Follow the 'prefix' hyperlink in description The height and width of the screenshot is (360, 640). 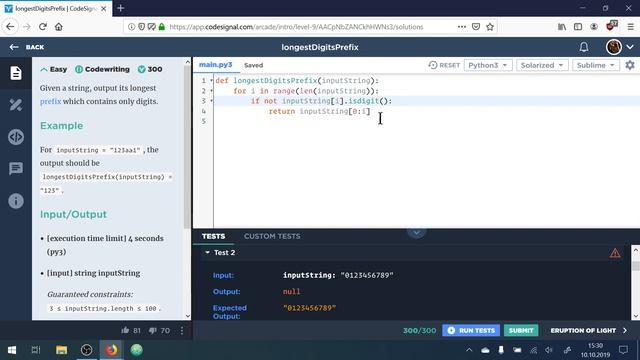50,102
